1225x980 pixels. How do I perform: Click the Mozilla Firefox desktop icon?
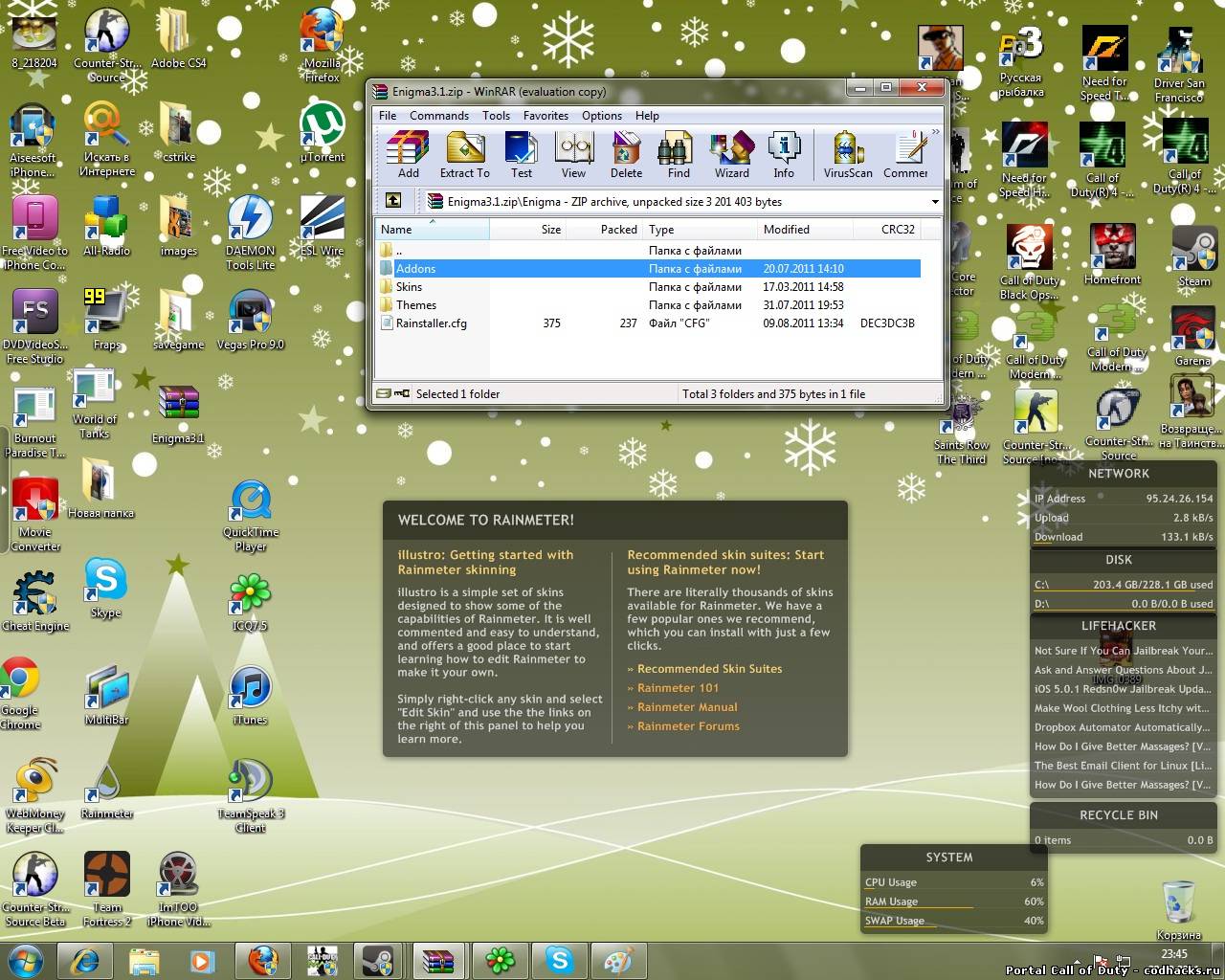322,46
